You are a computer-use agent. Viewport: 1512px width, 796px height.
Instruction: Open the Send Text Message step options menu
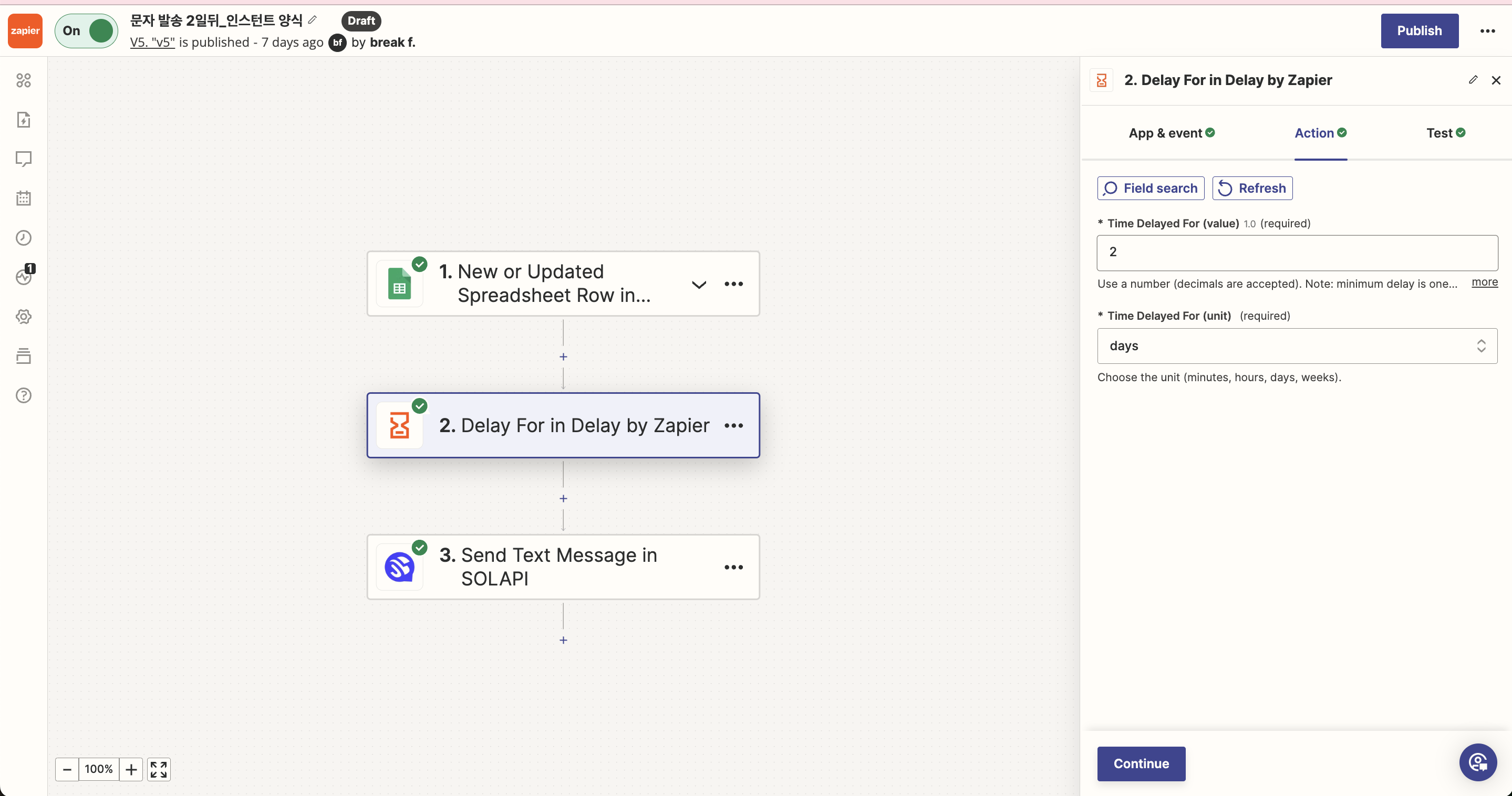pos(734,567)
